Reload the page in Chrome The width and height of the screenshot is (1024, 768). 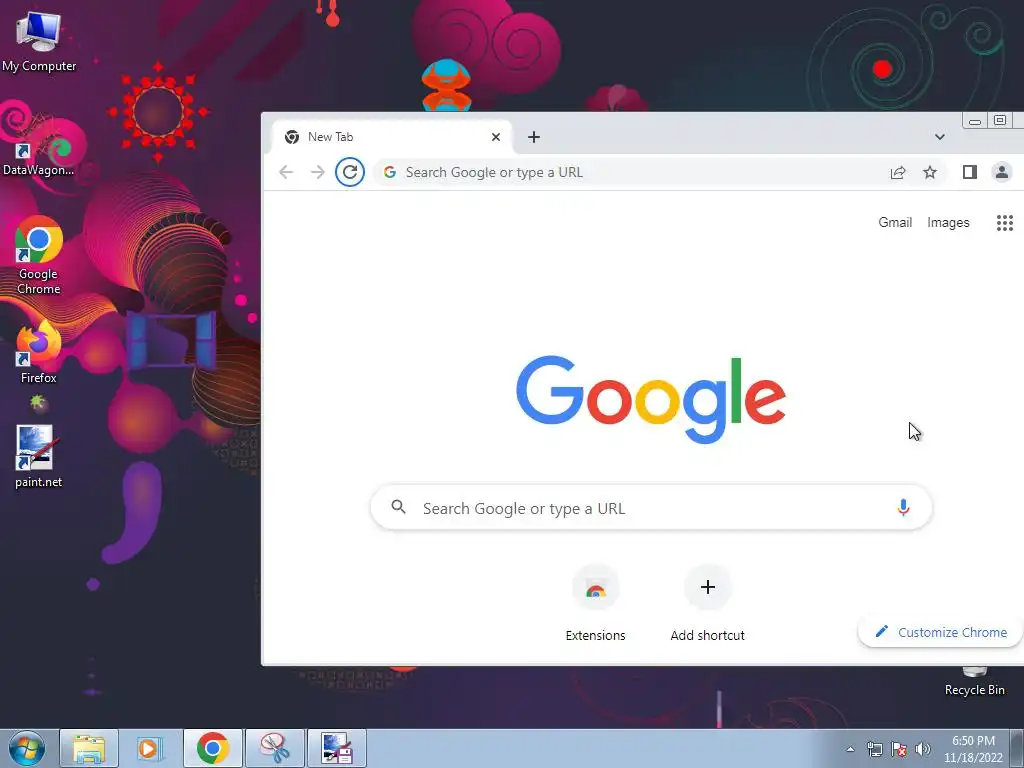[x=350, y=172]
